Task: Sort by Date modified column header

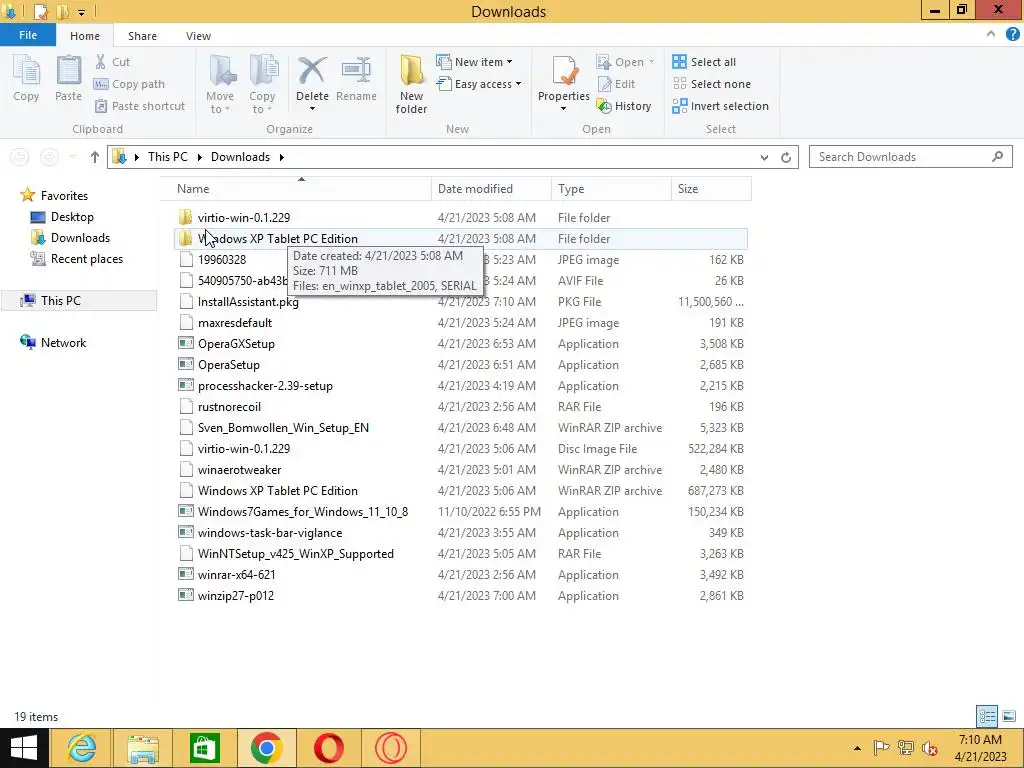Action: (x=491, y=189)
